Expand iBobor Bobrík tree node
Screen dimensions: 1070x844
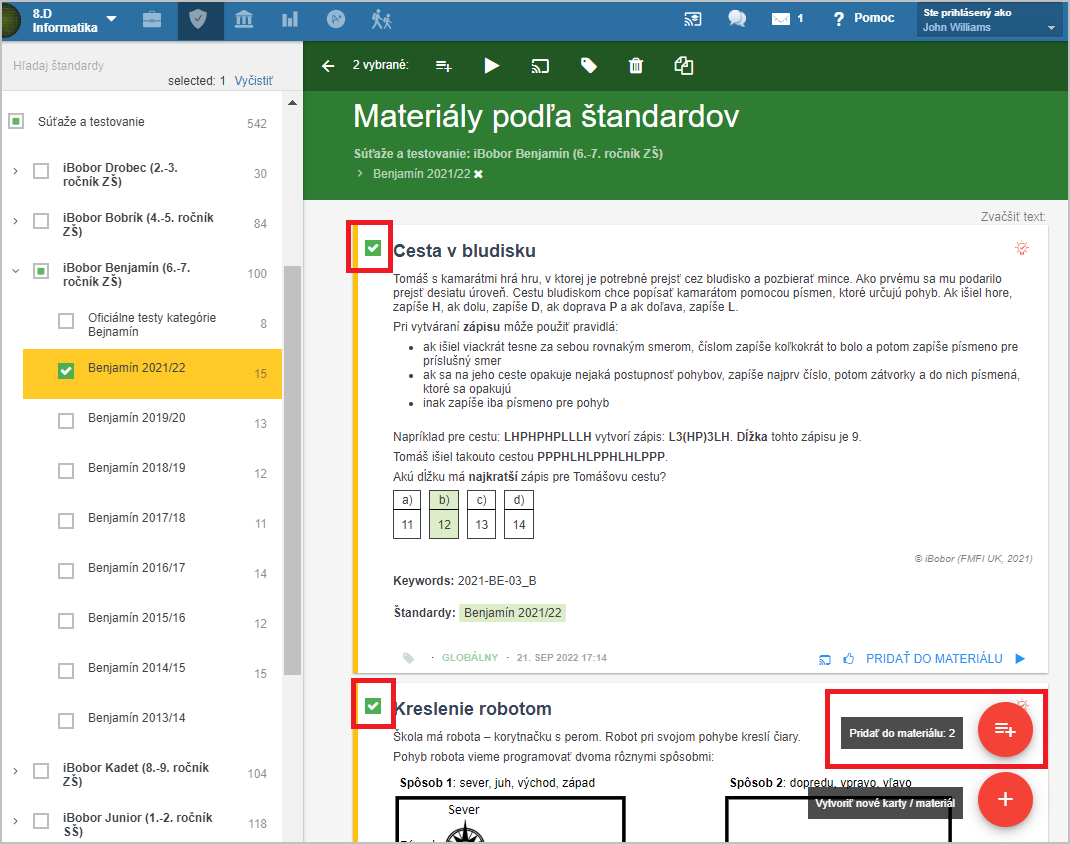click(x=16, y=221)
